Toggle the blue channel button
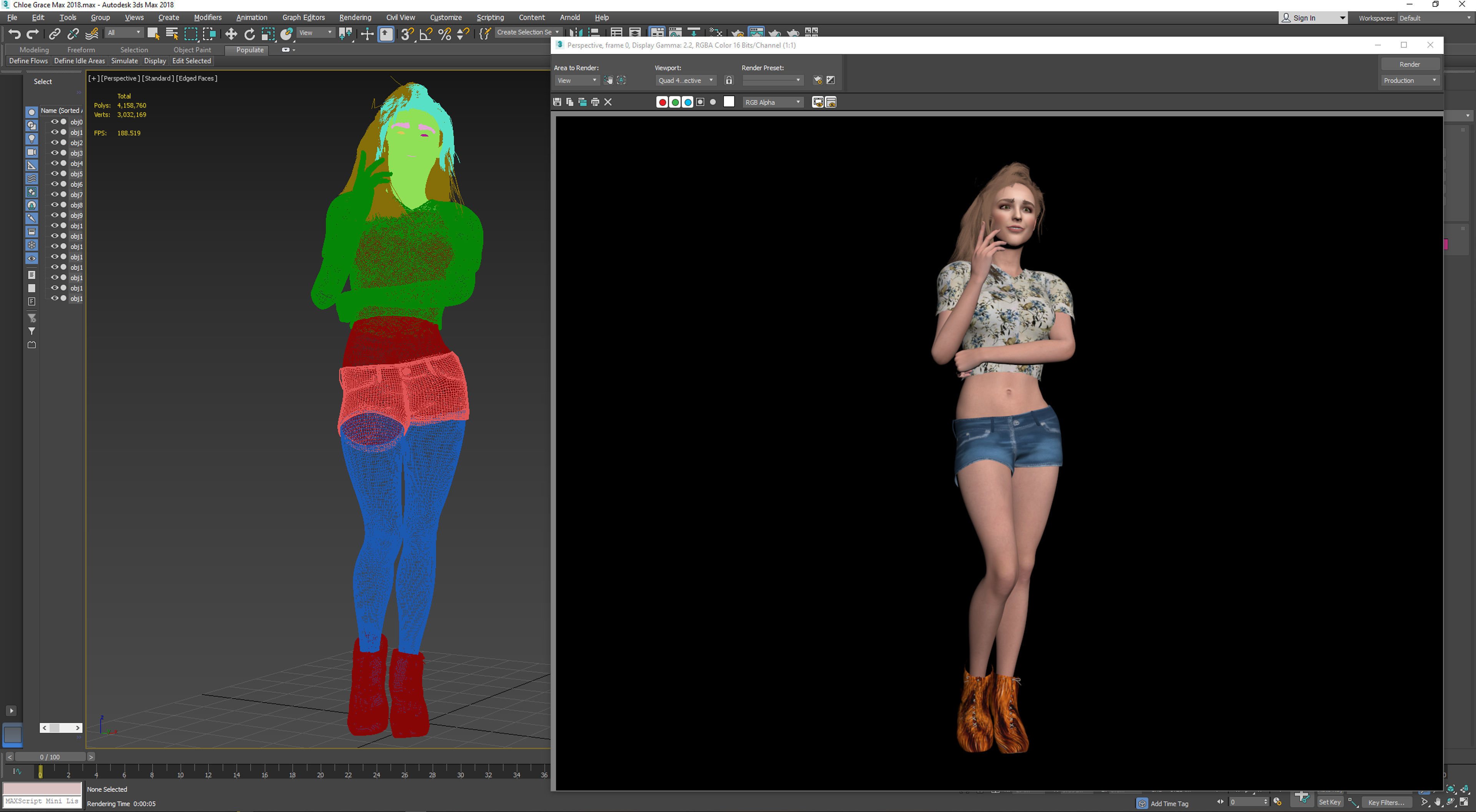The width and height of the screenshot is (1476, 812). (687, 102)
